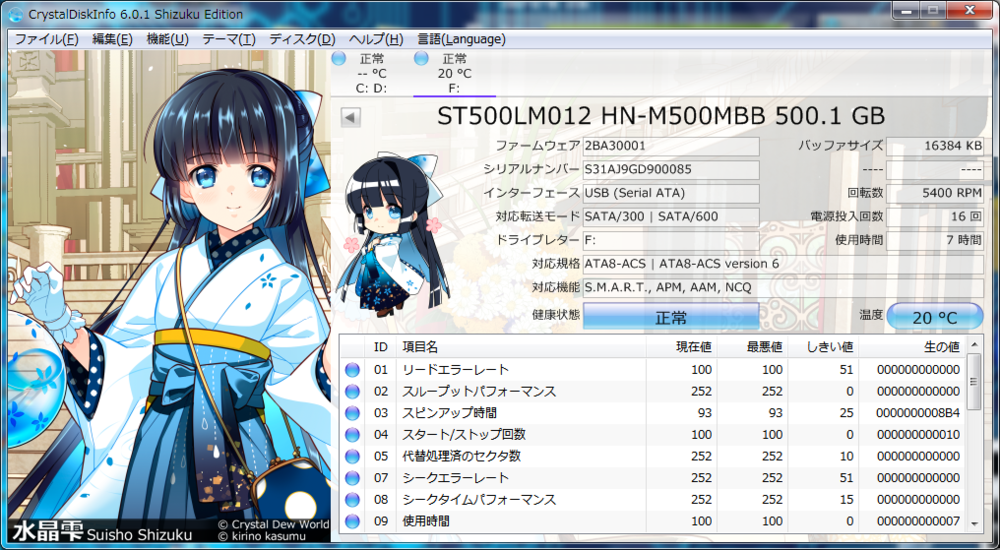Click the power on hours field 7 時間
Image resolution: width=1000 pixels, height=550 pixels.
click(x=935, y=241)
